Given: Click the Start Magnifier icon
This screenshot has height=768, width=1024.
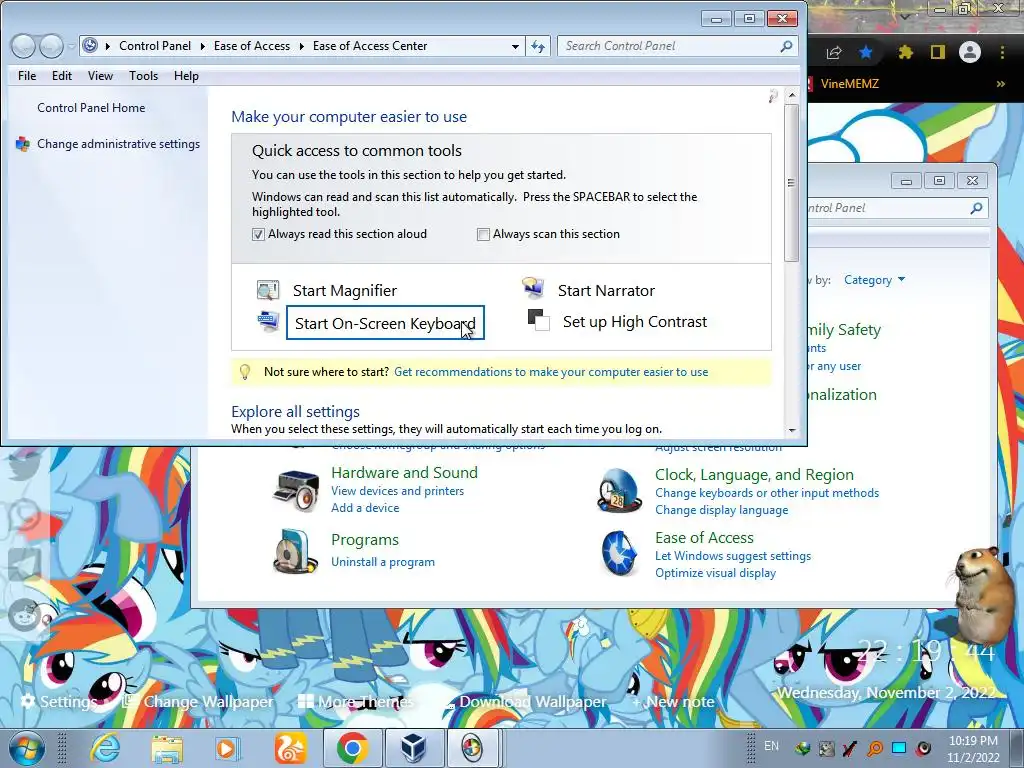Looking at the screenshot, I should click(x=268, y=289).
